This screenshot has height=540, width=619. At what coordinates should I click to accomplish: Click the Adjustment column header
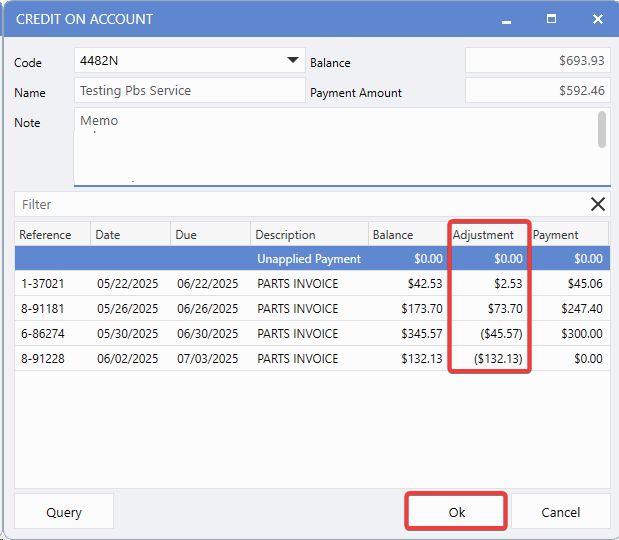click(483, 235)
